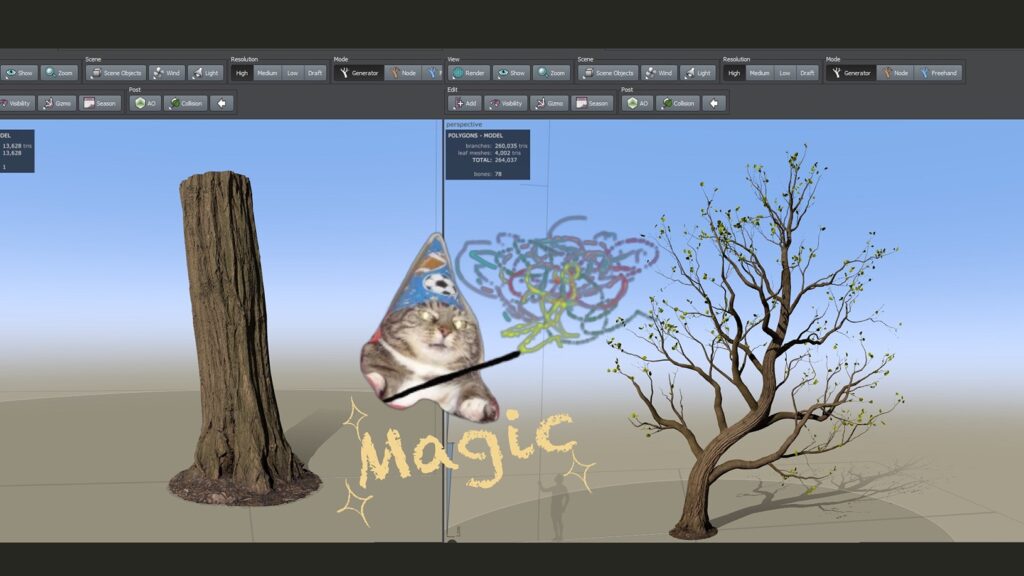Toggle Wind in right window Scene group

(658, 73)
